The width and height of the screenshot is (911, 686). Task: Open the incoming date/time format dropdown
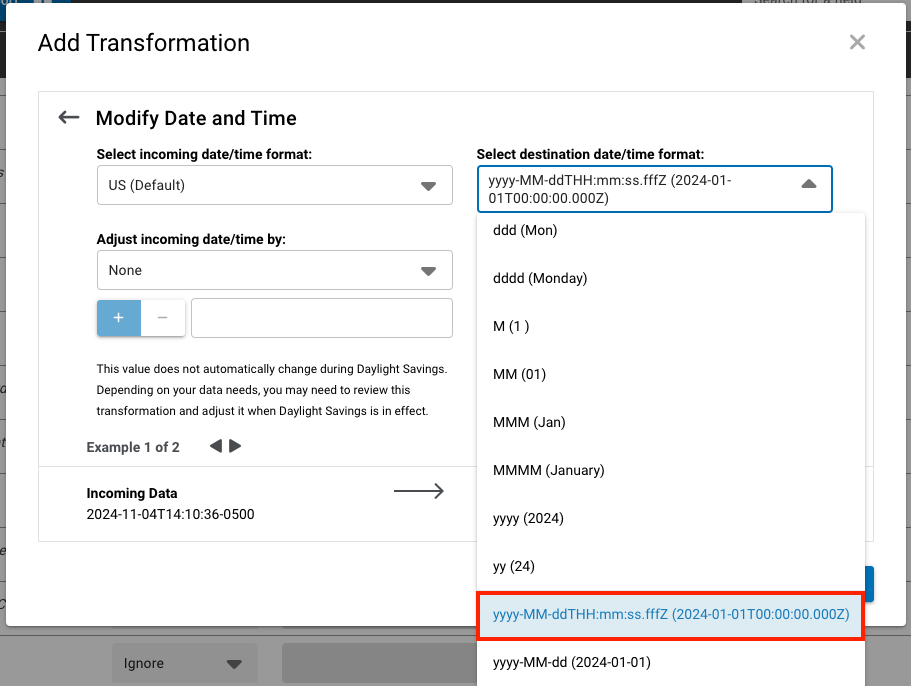(x=274, y=185)
